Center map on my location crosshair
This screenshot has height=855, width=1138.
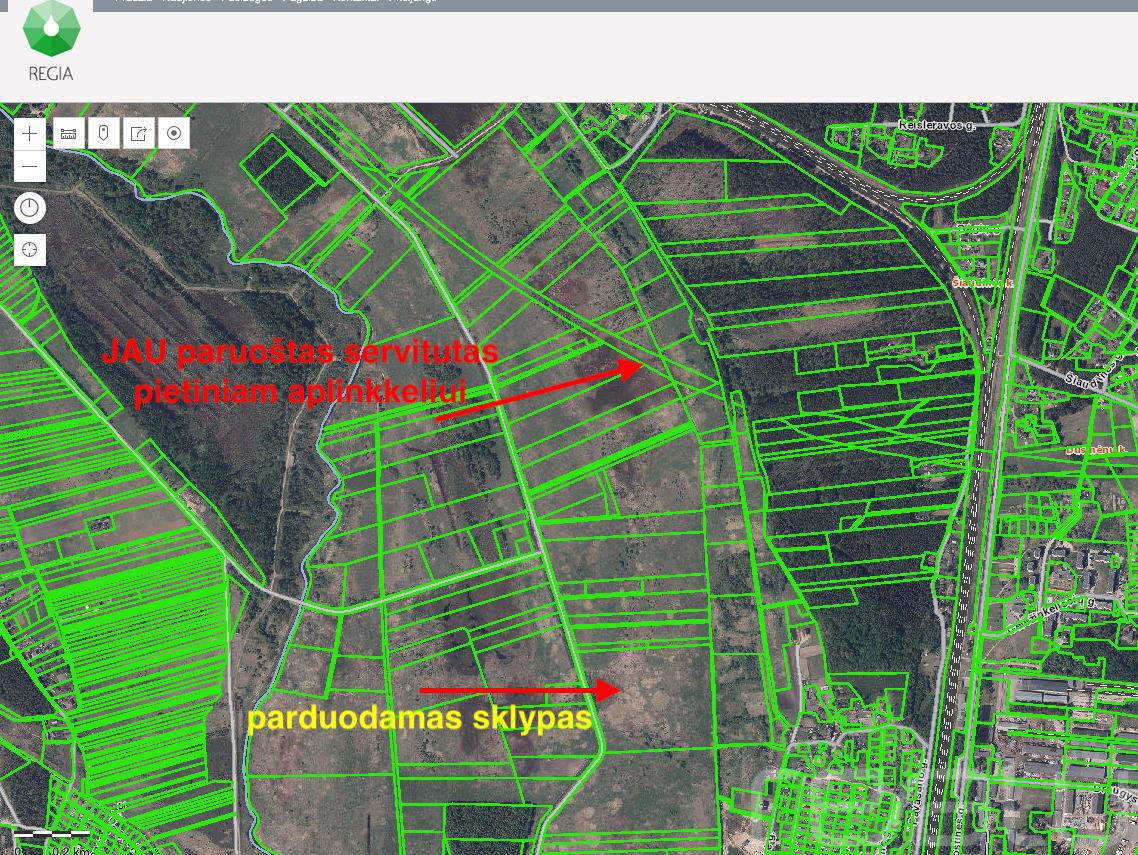click(x=30, y=250)
